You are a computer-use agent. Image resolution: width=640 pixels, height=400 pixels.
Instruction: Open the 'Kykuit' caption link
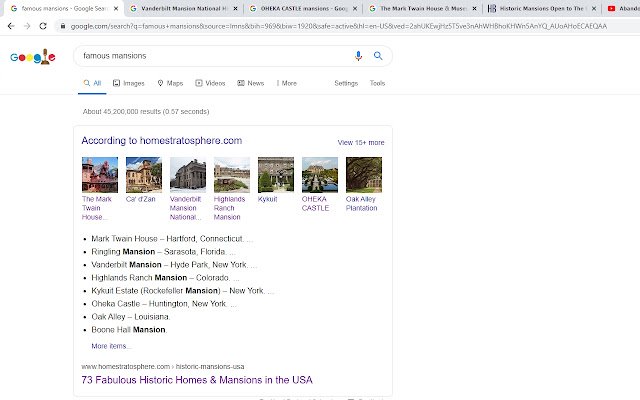click(x=268, y=199)
